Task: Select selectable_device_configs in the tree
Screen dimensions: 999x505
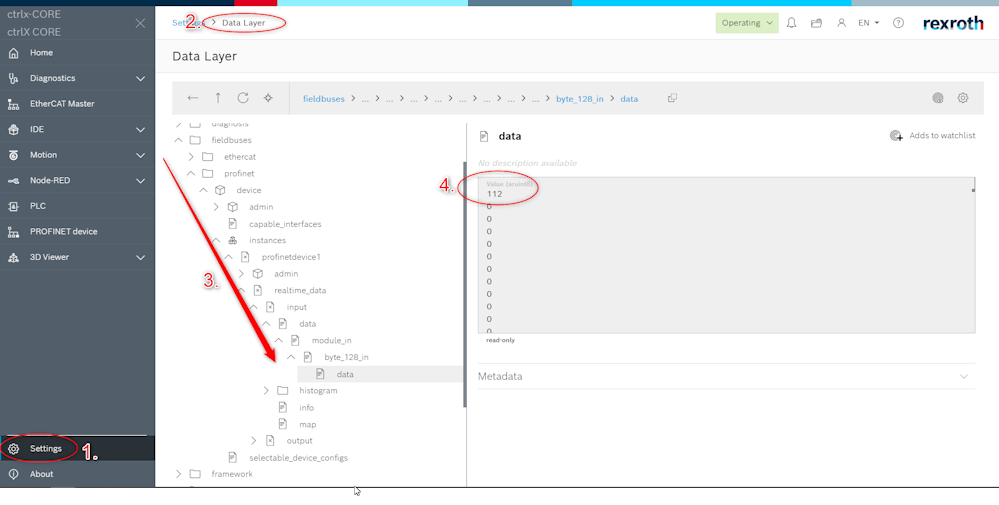Action: point(298,458)
